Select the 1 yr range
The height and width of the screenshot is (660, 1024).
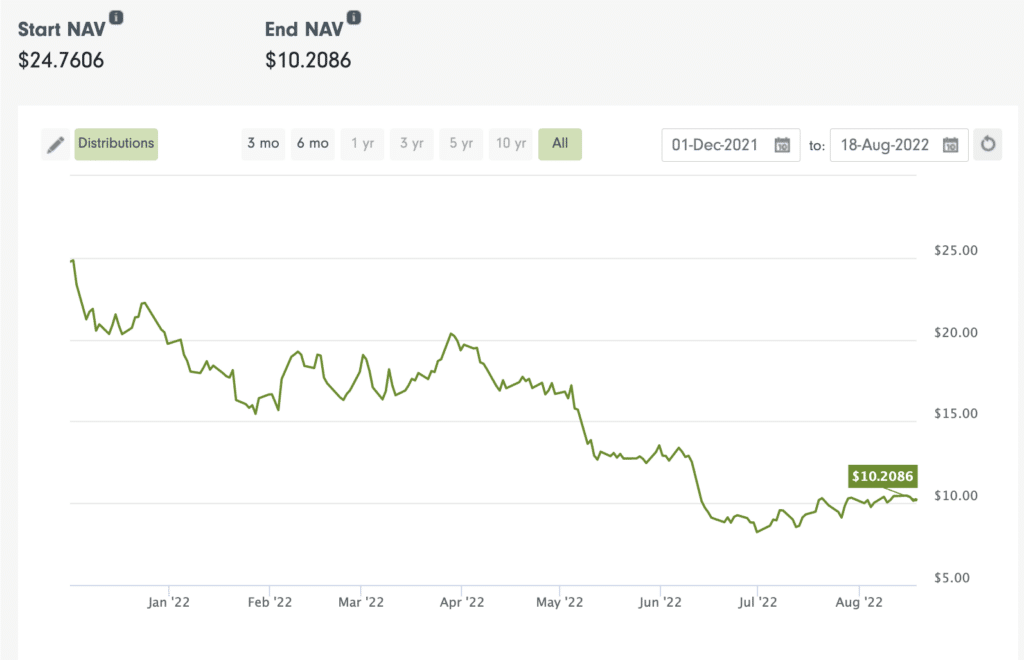coord(362,144)
